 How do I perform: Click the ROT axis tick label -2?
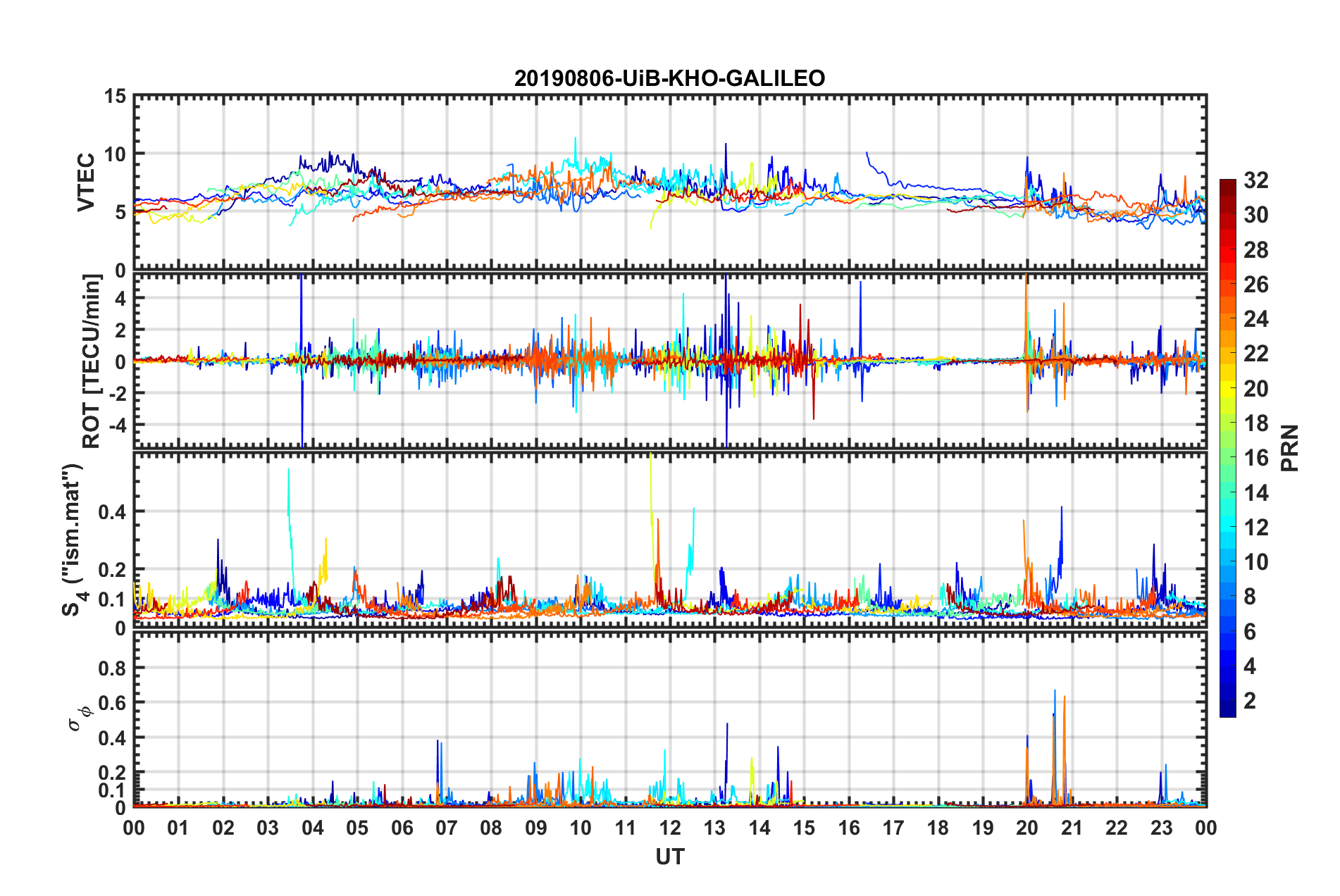tap(117, 393)
